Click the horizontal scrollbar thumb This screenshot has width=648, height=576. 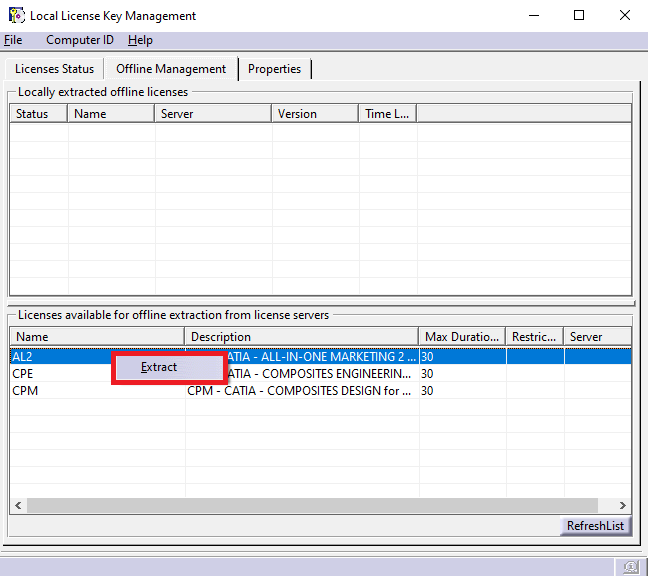tap(300, 506)
